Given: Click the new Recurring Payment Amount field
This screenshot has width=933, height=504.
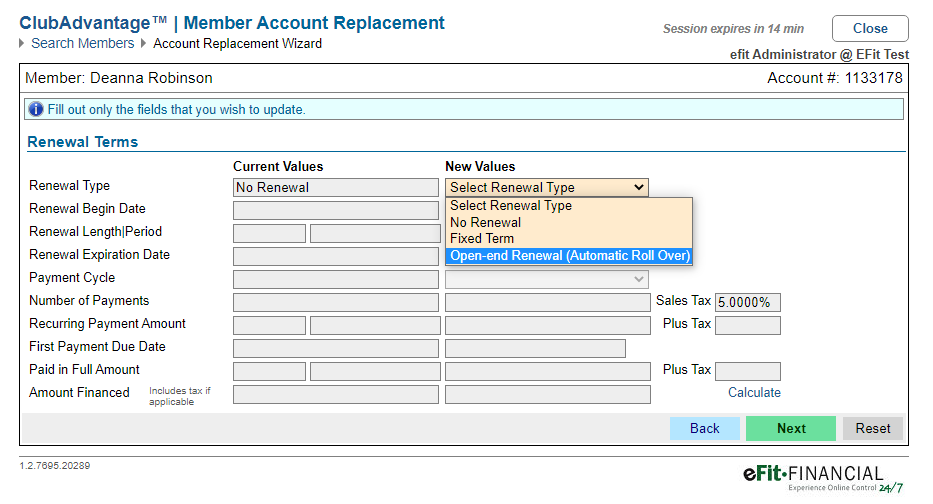Looking at the screenshot, I should tap(547, 325).
